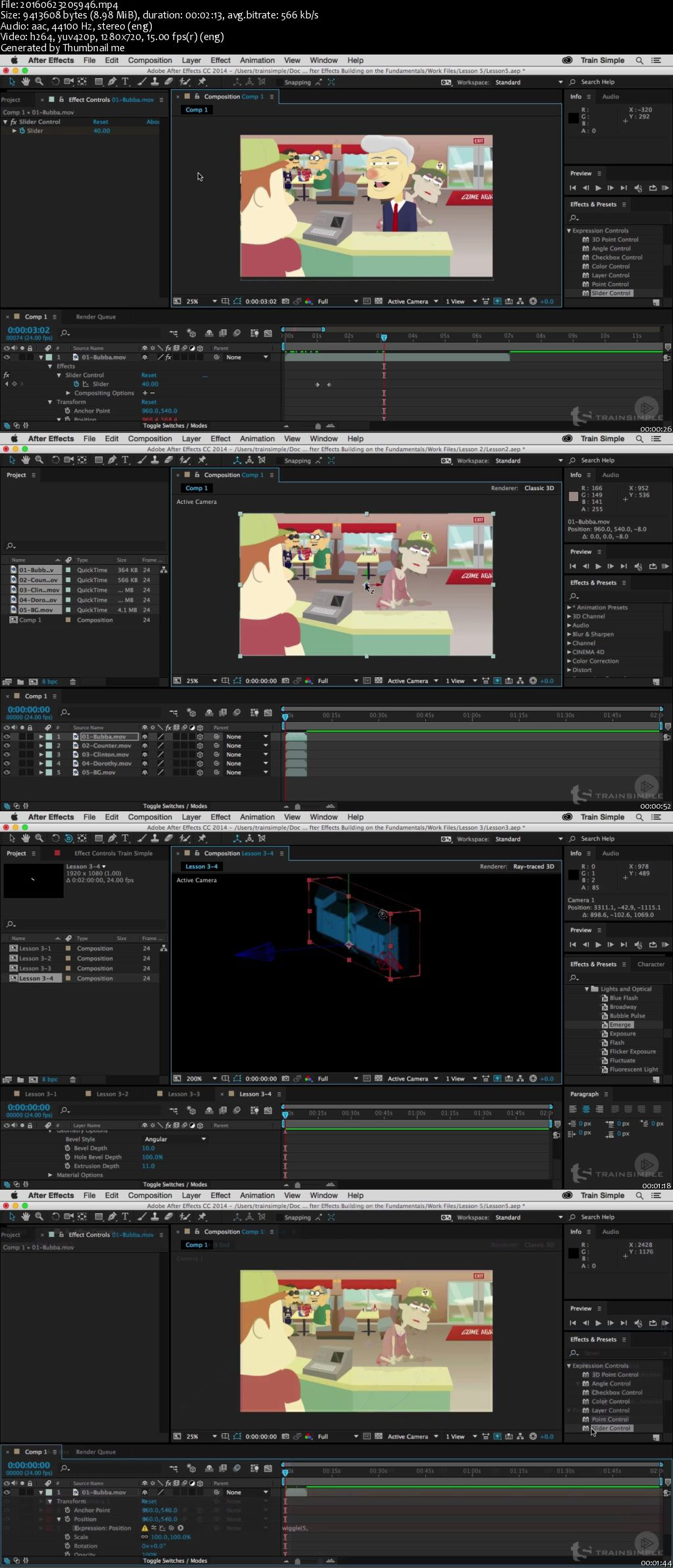Toggle quality switch for 05-BG.mov

coord(160,773)
